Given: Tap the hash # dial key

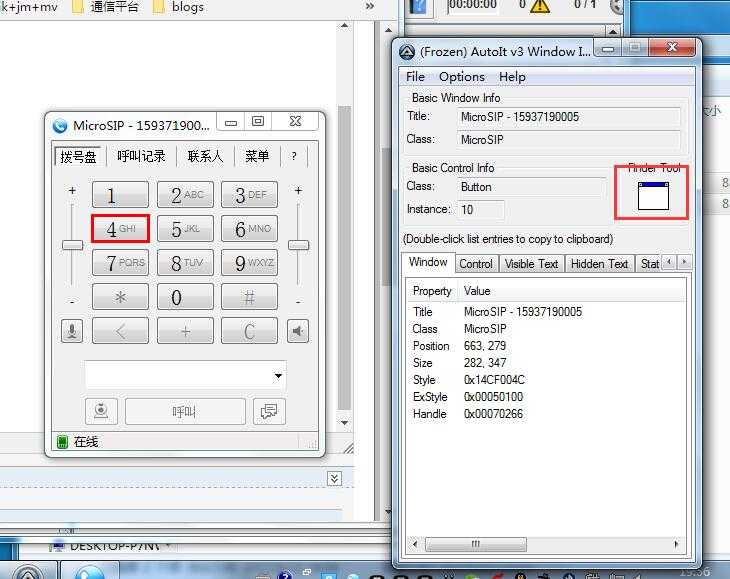Looking at the screenshot, I should [x=250, y=296].
